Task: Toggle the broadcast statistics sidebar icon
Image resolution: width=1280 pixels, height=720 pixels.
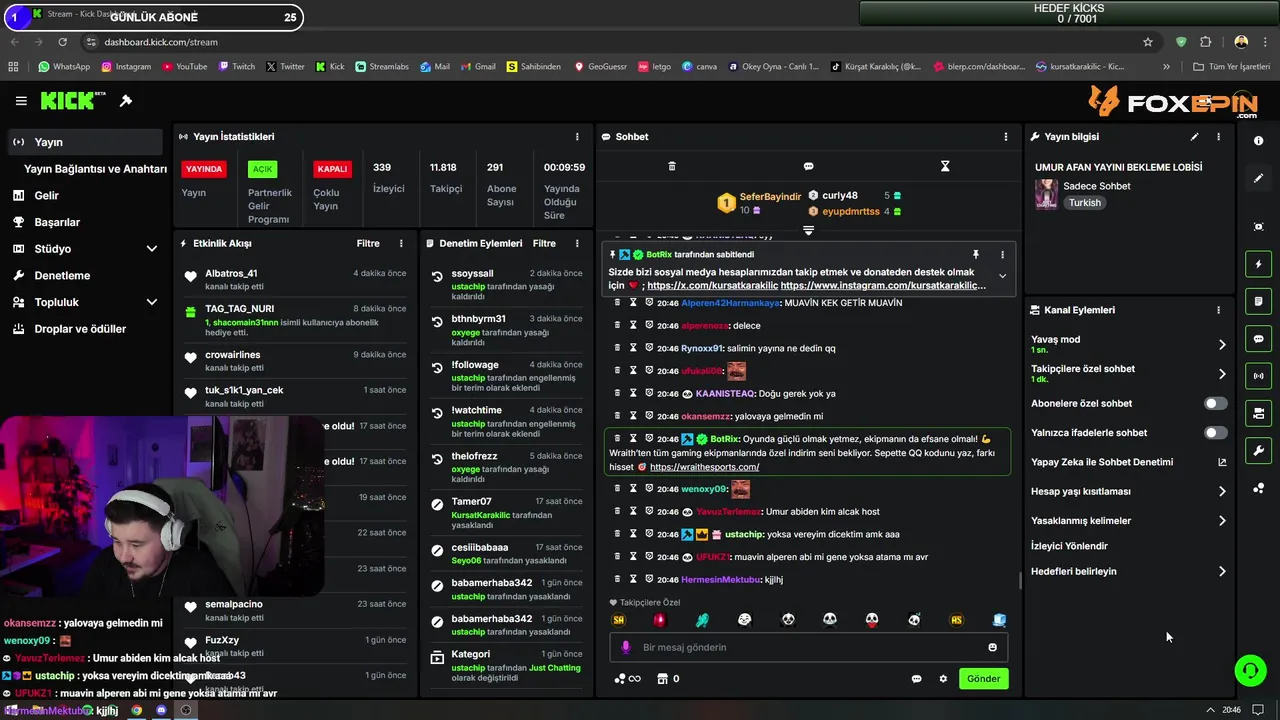Action: 1258,376
